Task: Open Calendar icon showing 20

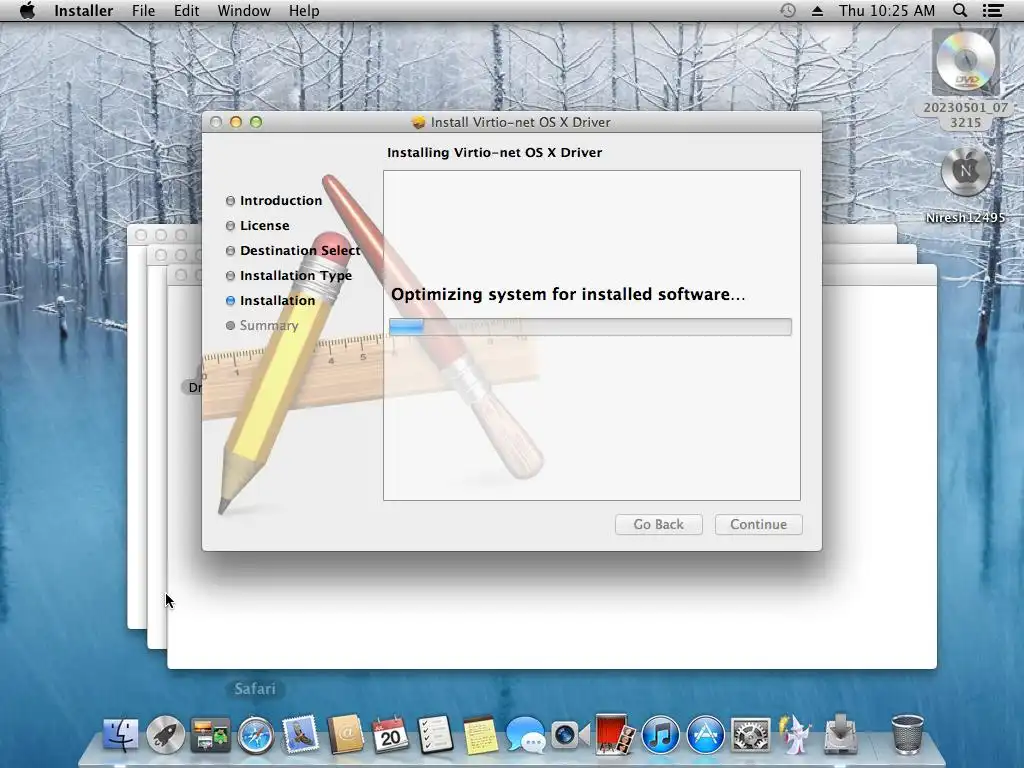Action: [390, 735]
